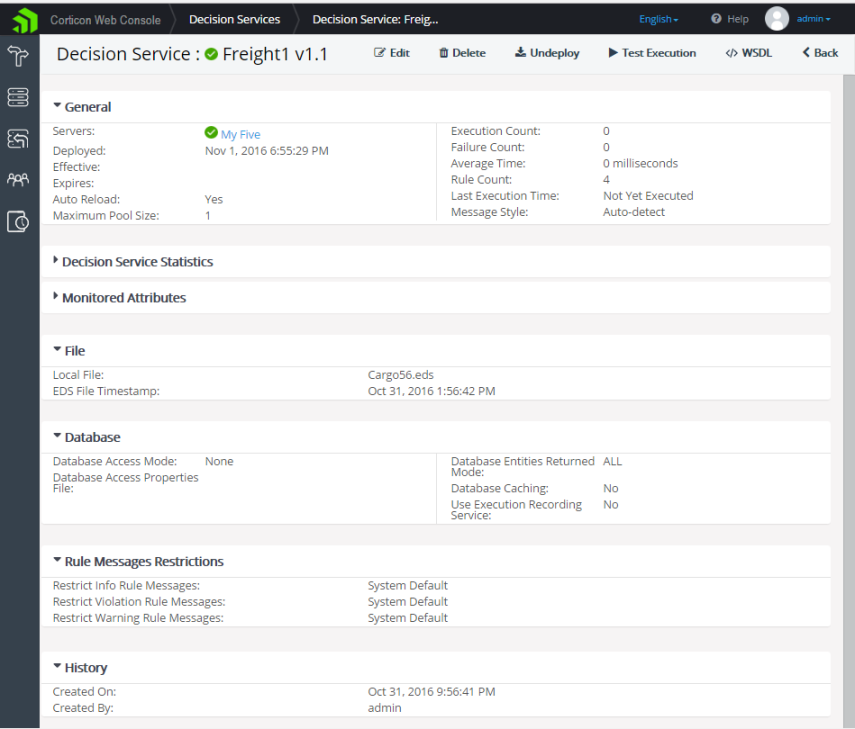Click the green check beside My Five
This screenshot has height=729, width=855.
[211, 132]
